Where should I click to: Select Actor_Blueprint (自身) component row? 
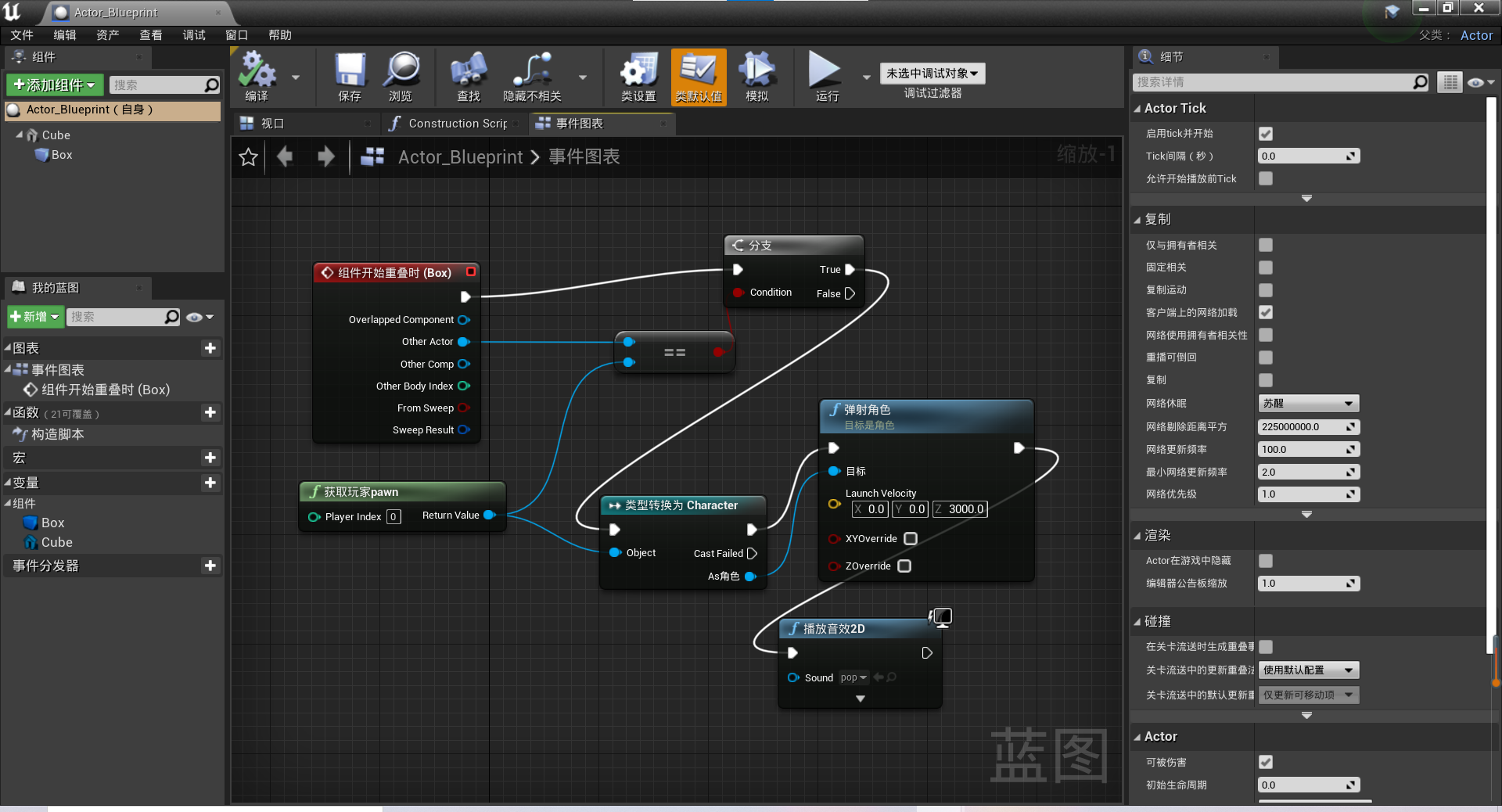point(113,110)
